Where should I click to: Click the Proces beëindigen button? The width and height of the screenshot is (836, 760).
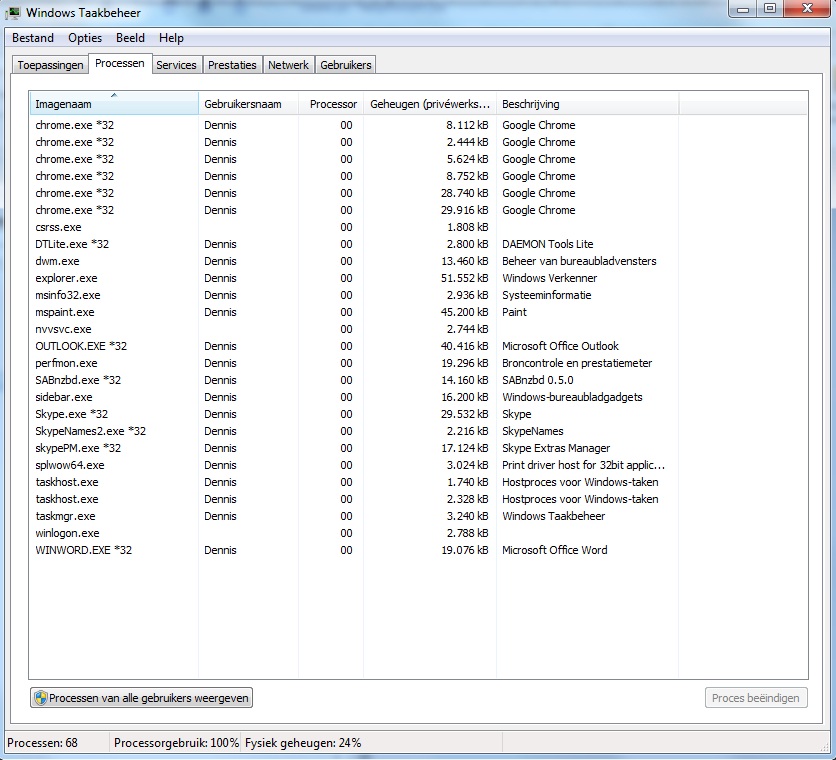(x=756, y=697)
